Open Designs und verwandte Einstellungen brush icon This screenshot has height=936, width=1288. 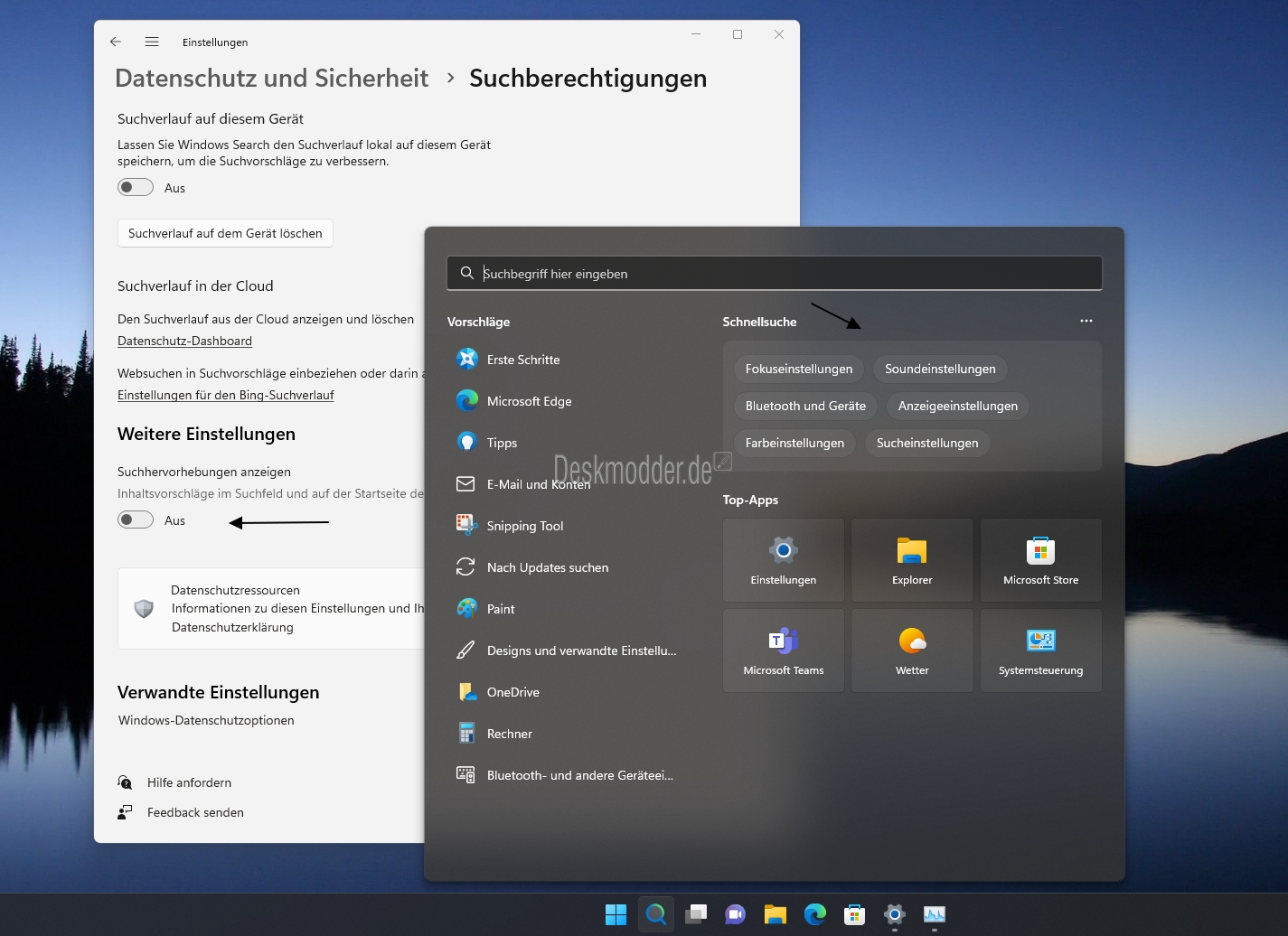point(466,651)
